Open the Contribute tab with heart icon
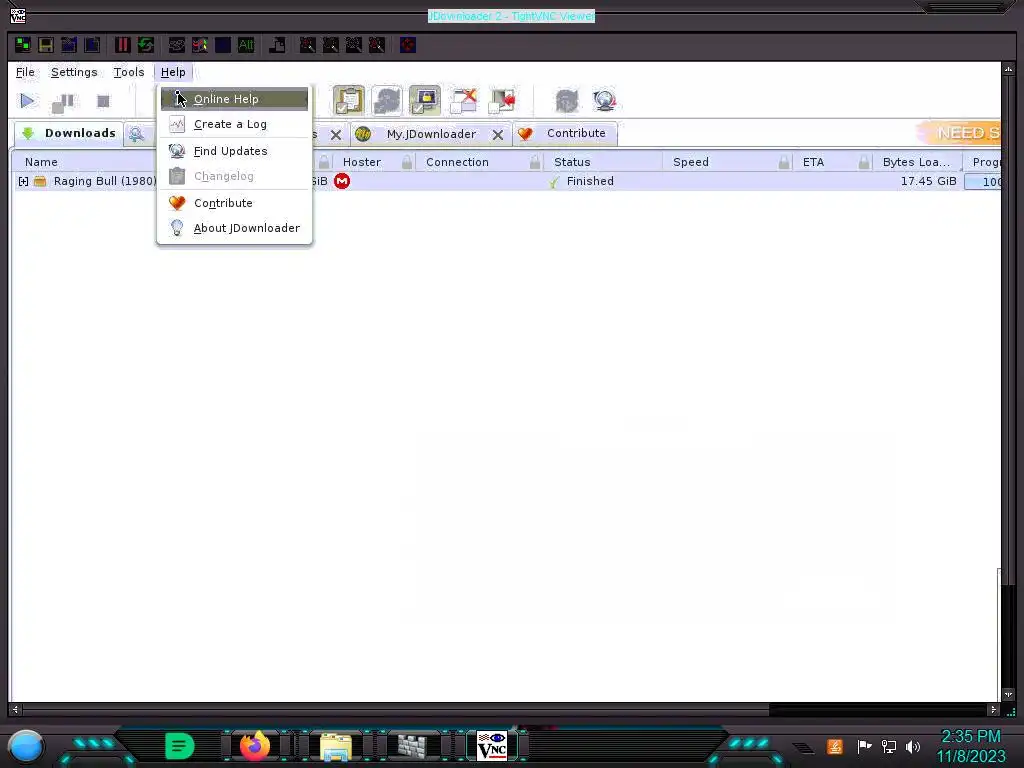 click(564, 133)
